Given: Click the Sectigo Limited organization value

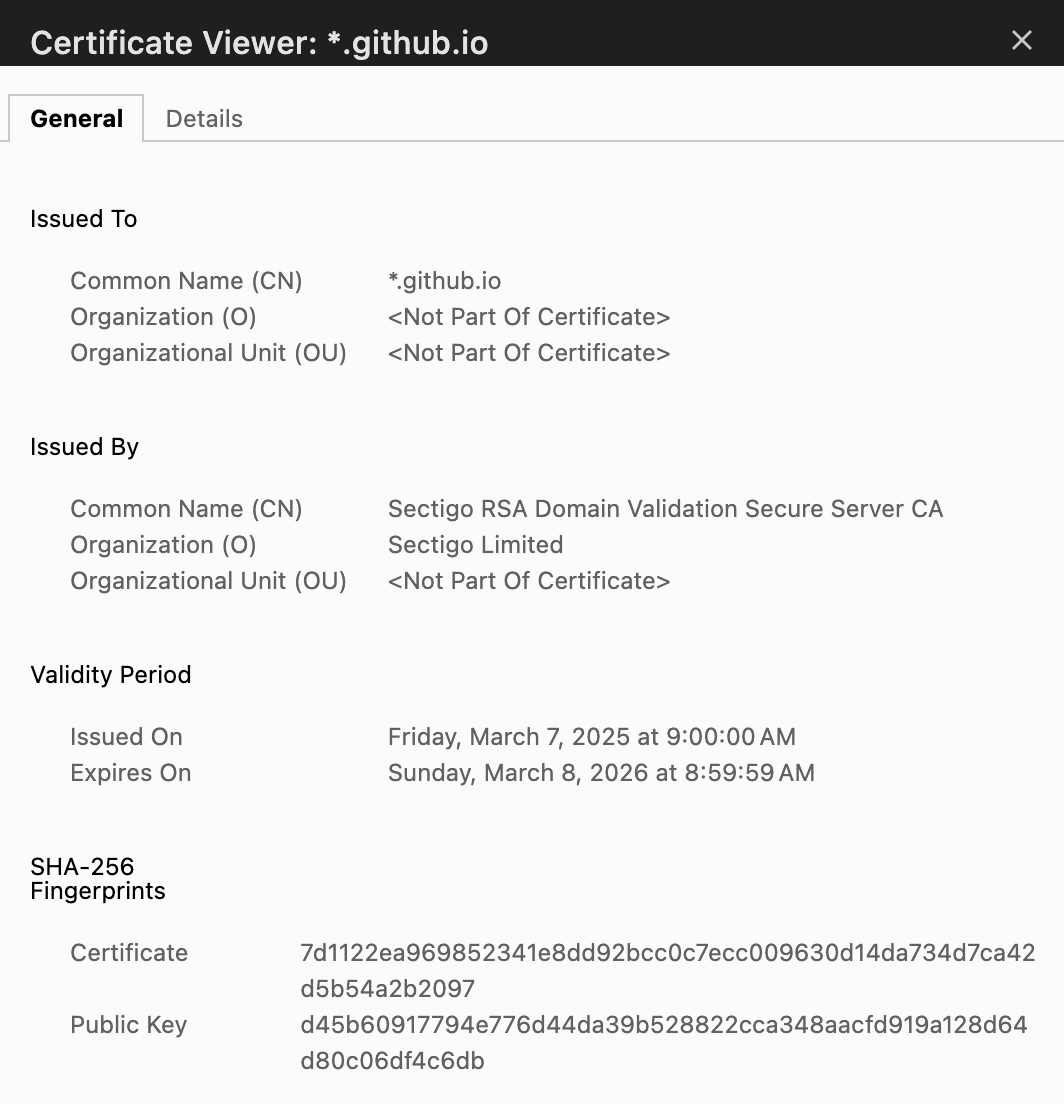Looking at the screenshot, I should [x=475, y=545].
